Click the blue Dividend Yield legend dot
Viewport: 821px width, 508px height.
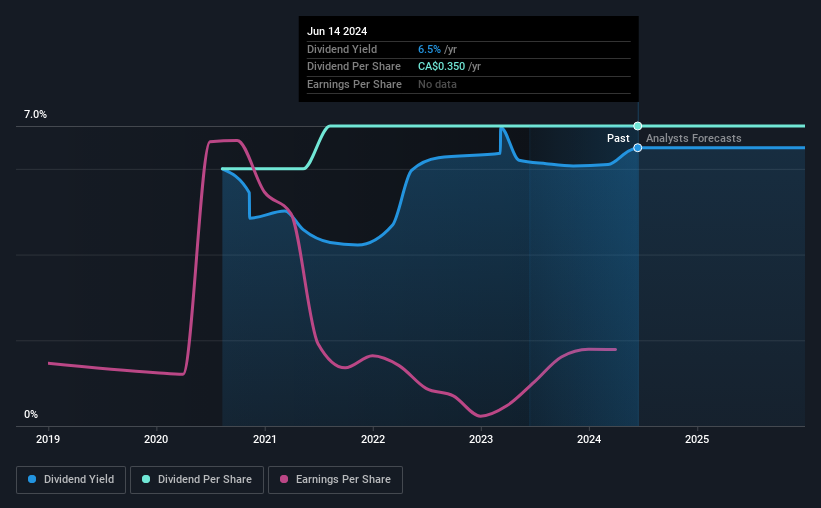pyautogui.click(x=32, y=479)
